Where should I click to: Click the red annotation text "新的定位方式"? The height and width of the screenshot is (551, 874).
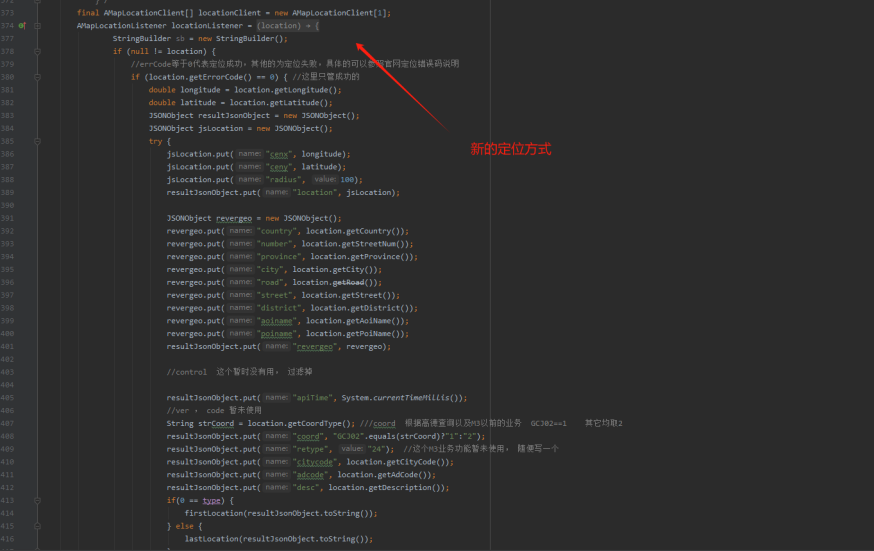coord(511,149)
